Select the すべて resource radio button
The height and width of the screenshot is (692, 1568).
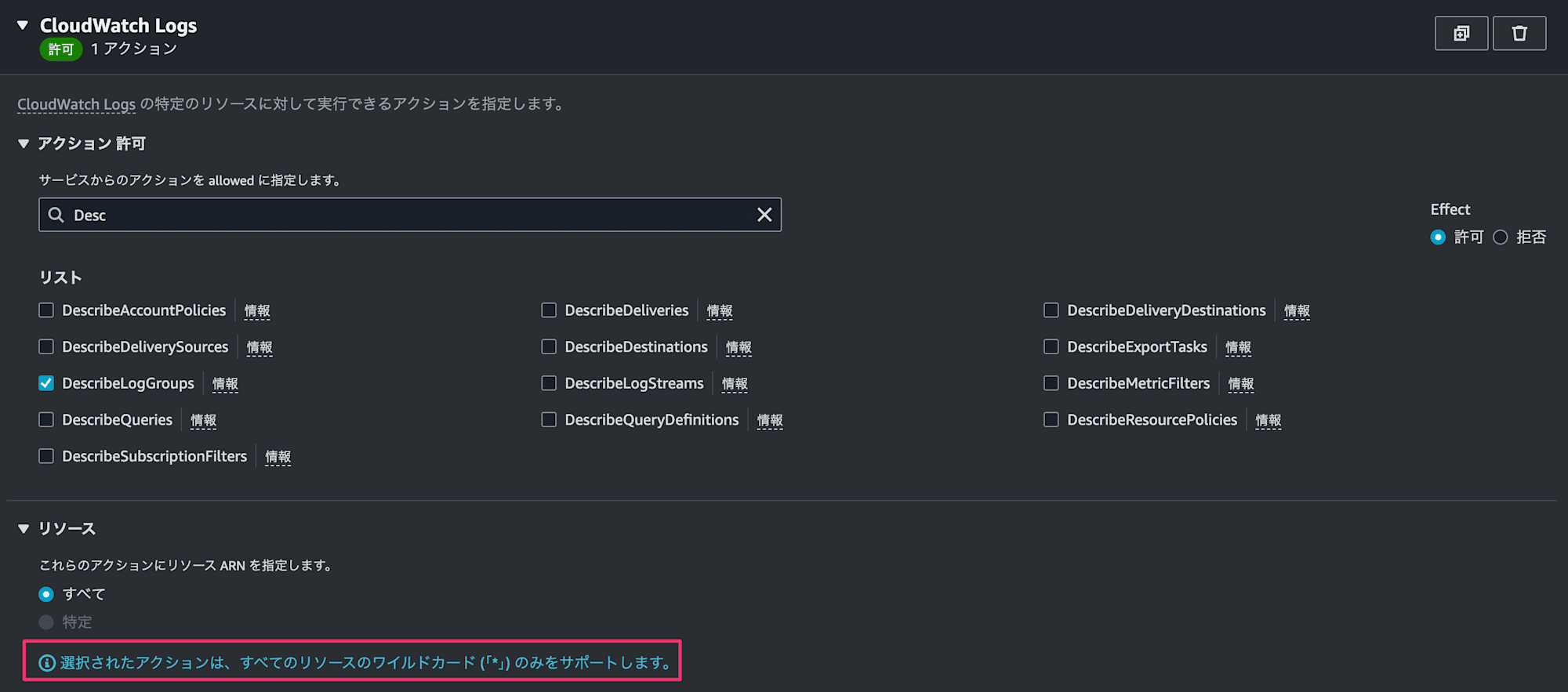click(46, 594)
